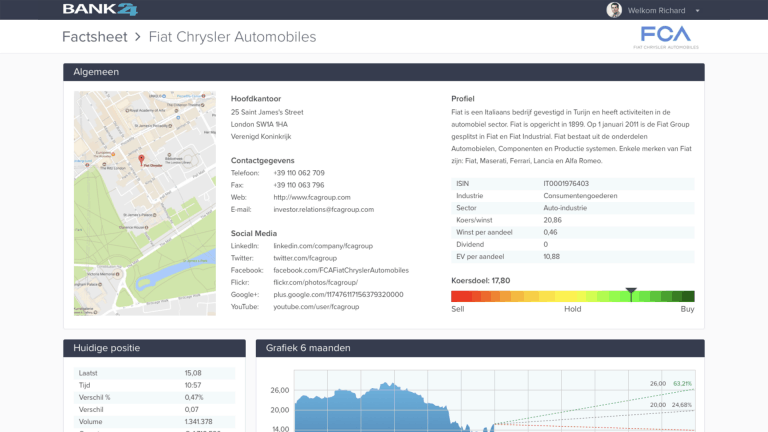Viewport: 768px width, 432px height.
Task: Select EV per aandeel value 10,88
Action: (x=551, y=257)
